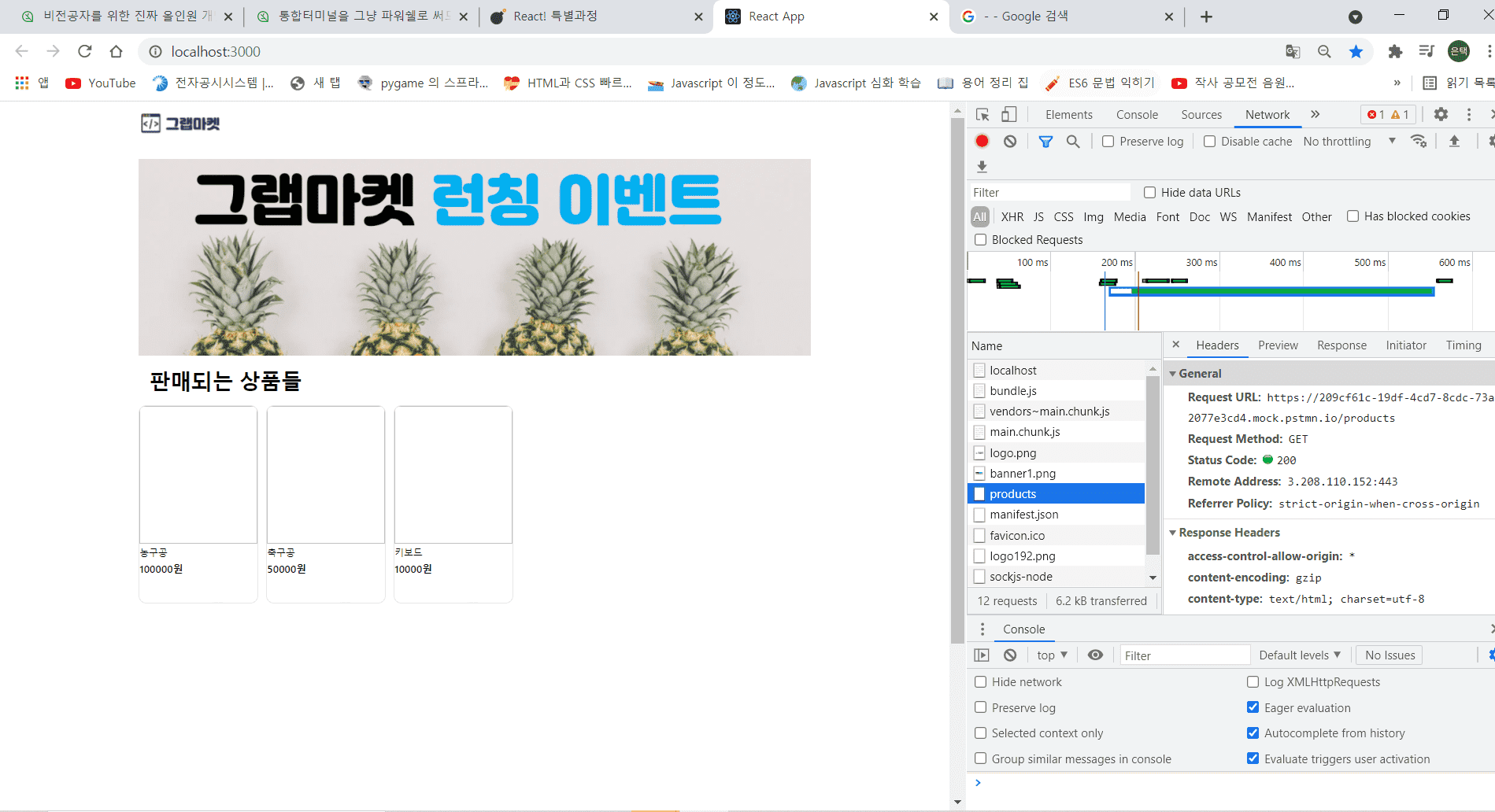Go to the browser home page
1495x812 pixels.
pyautogui.click(x=116, y=52)
